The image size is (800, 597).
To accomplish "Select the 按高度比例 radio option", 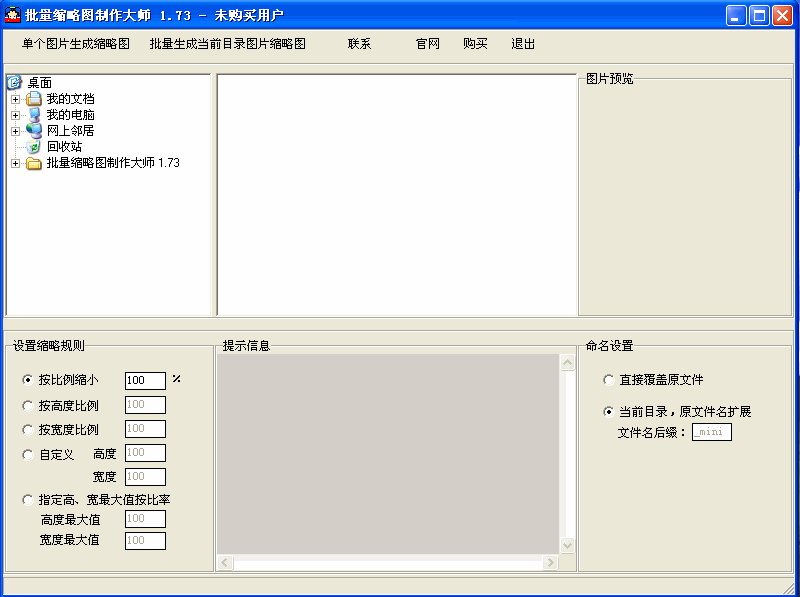I will pos(27,405).
